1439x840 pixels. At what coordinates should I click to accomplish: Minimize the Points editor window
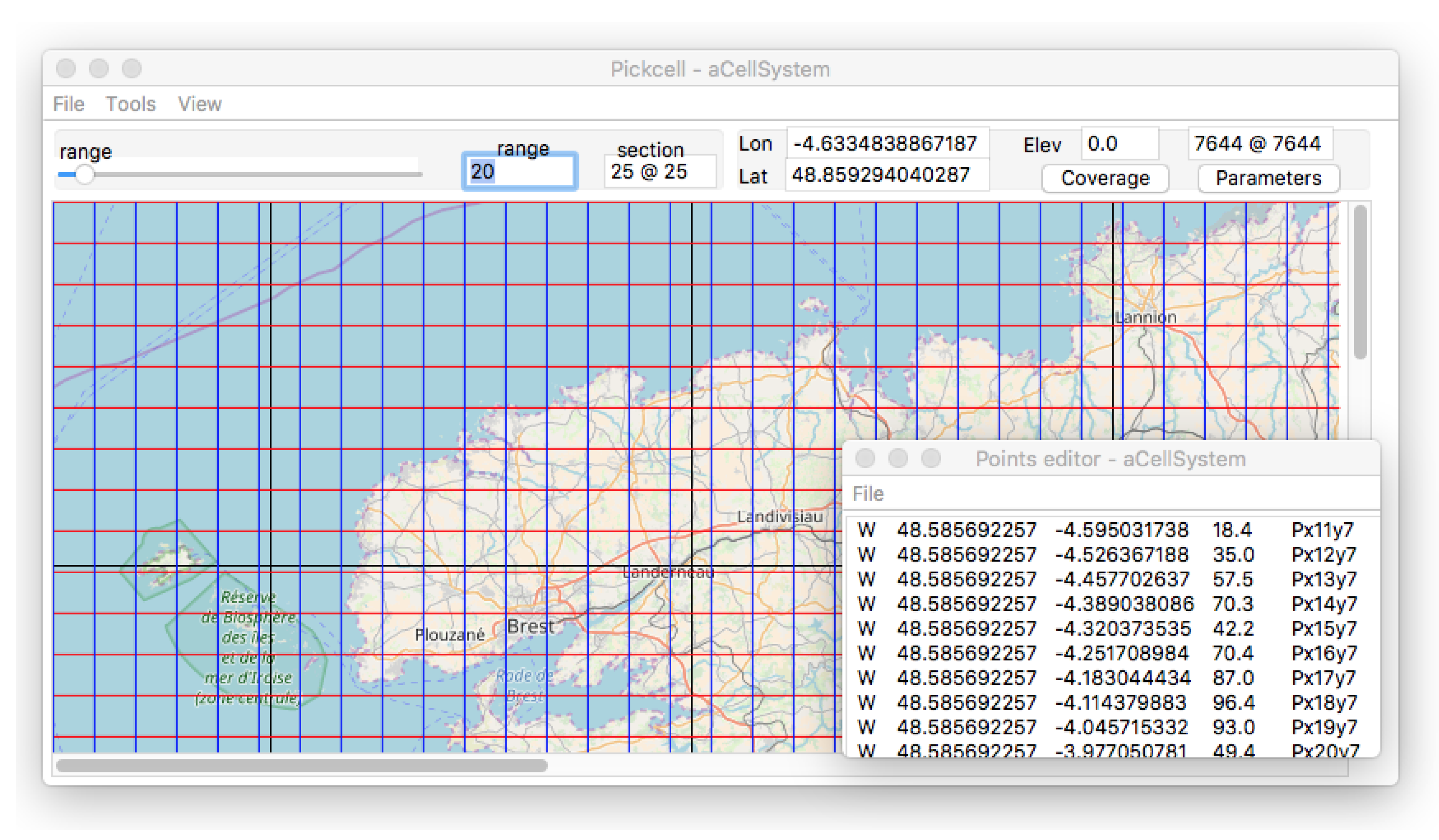coord(898,458)
